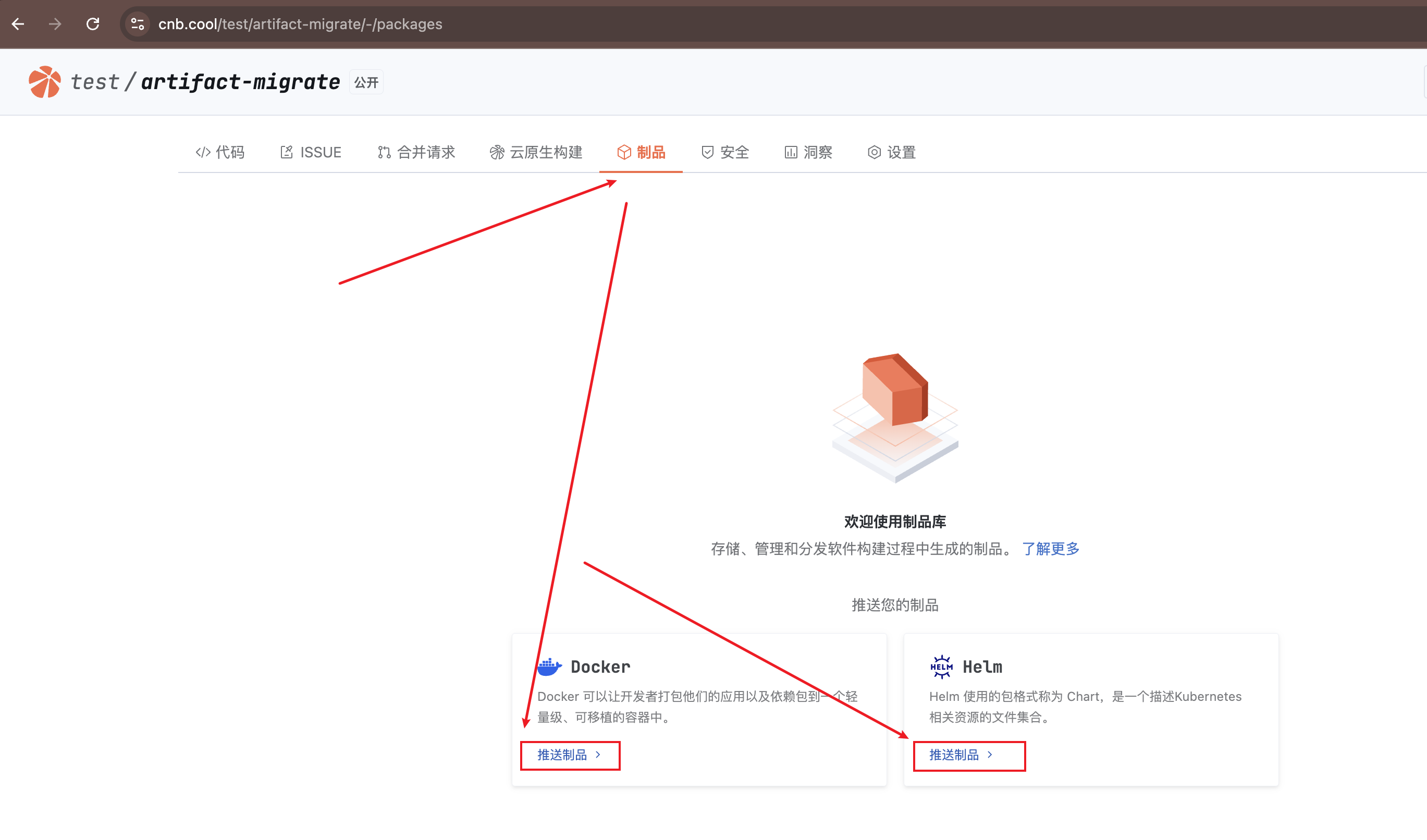Reload the page with refresh icon

tap(93, 24)
